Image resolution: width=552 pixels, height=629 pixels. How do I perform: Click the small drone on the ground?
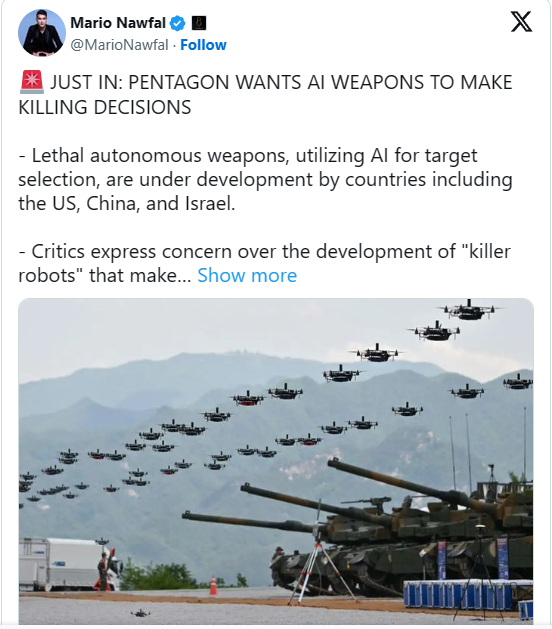coord(140,613)
